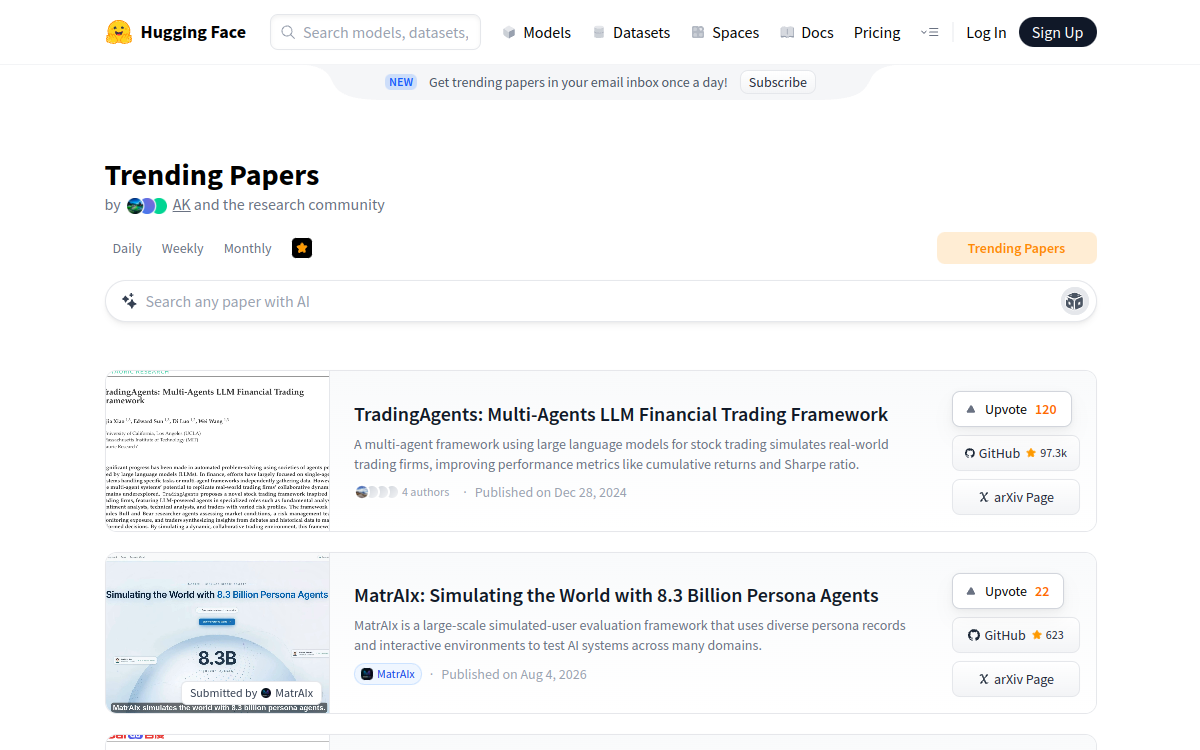The width and height of the screenshot is (1200, 750).
Task: Click the sparkle AI search icon
Action: coord(129,301)
